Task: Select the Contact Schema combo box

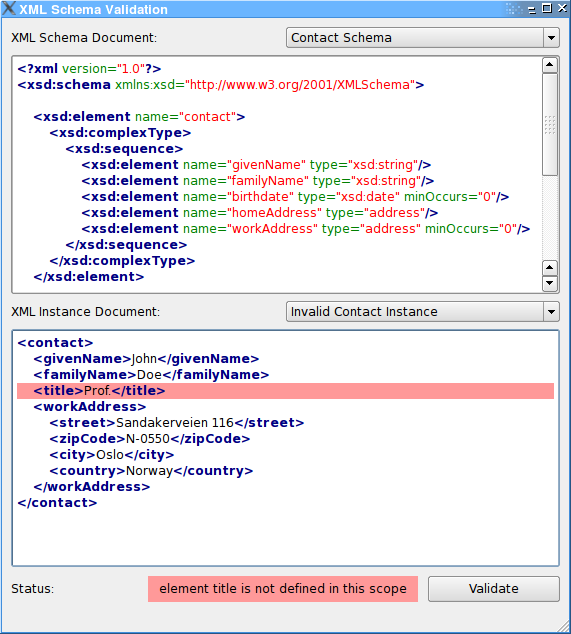Action: point(423,38)
